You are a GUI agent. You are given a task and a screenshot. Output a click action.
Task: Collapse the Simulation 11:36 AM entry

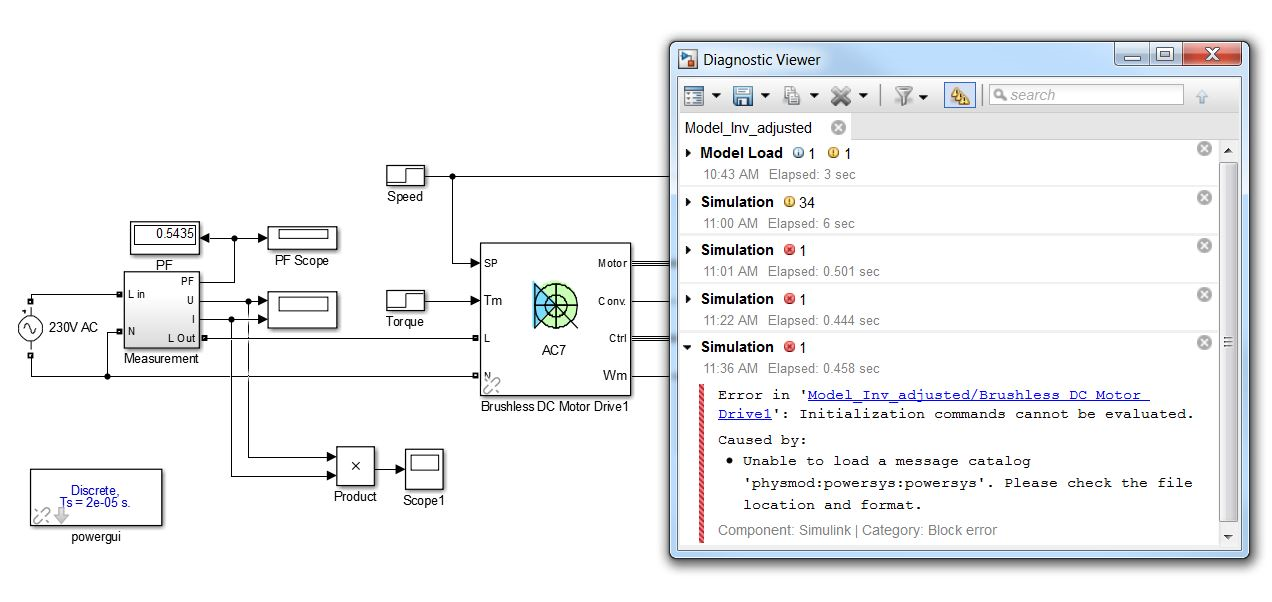[688, 347]
